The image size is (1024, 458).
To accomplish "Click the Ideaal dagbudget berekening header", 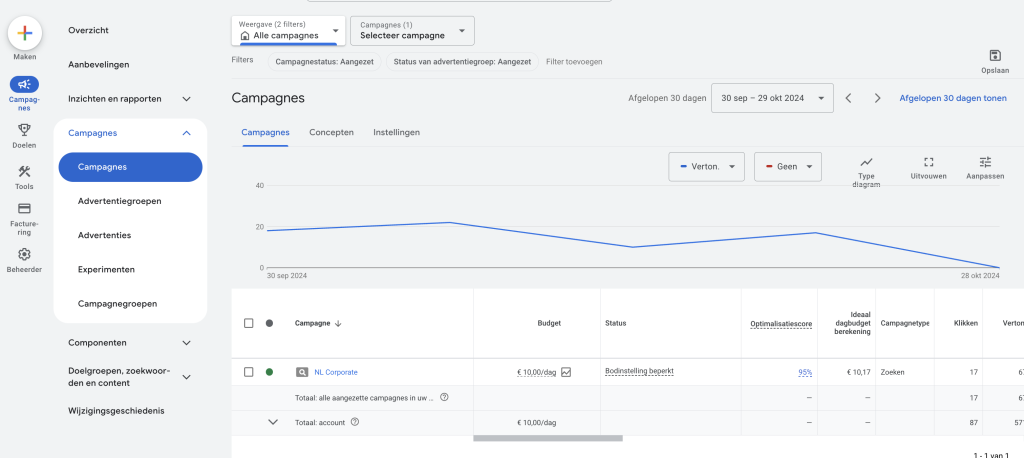I will pos(853,323).
